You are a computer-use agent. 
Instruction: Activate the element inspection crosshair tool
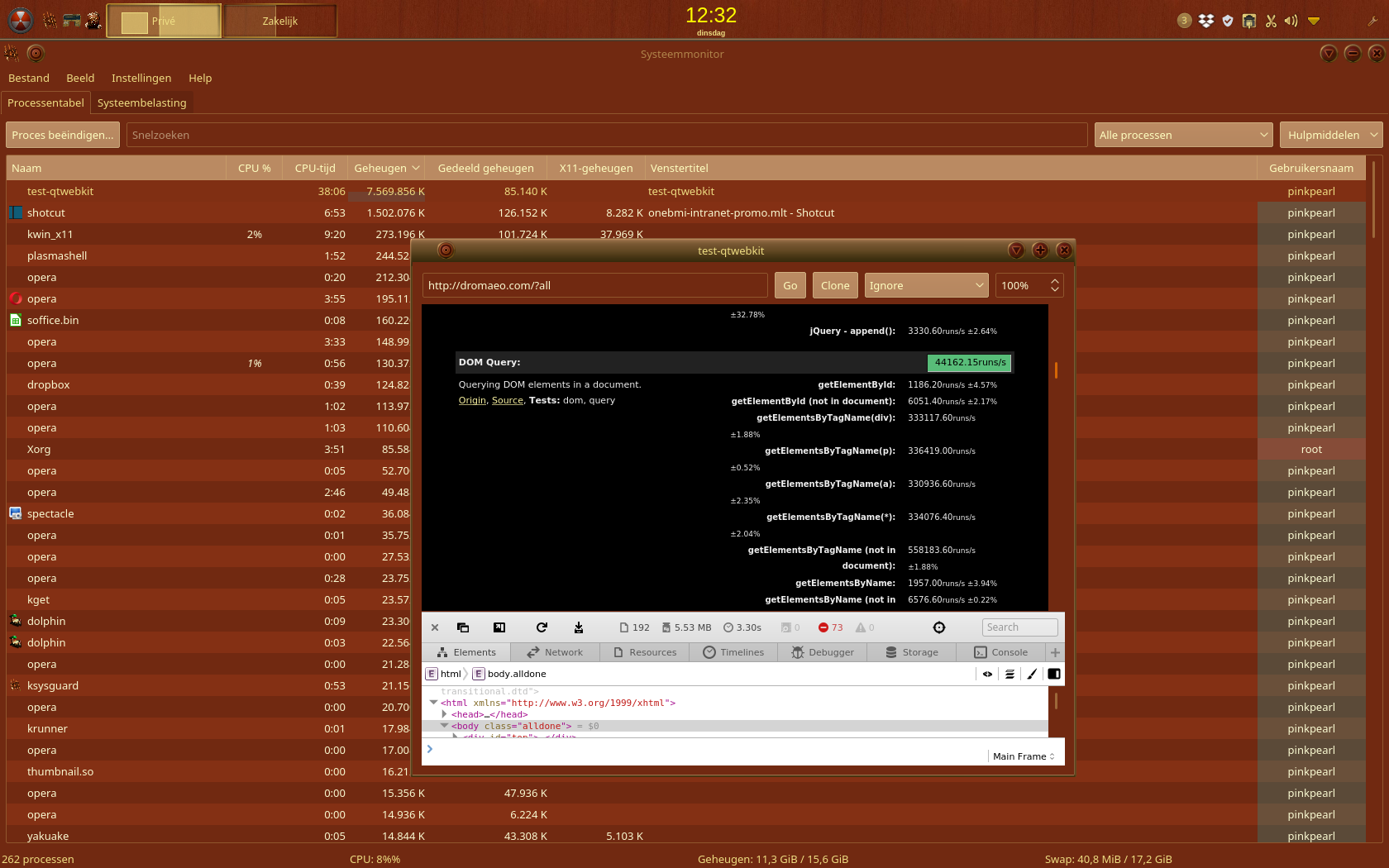939,627
